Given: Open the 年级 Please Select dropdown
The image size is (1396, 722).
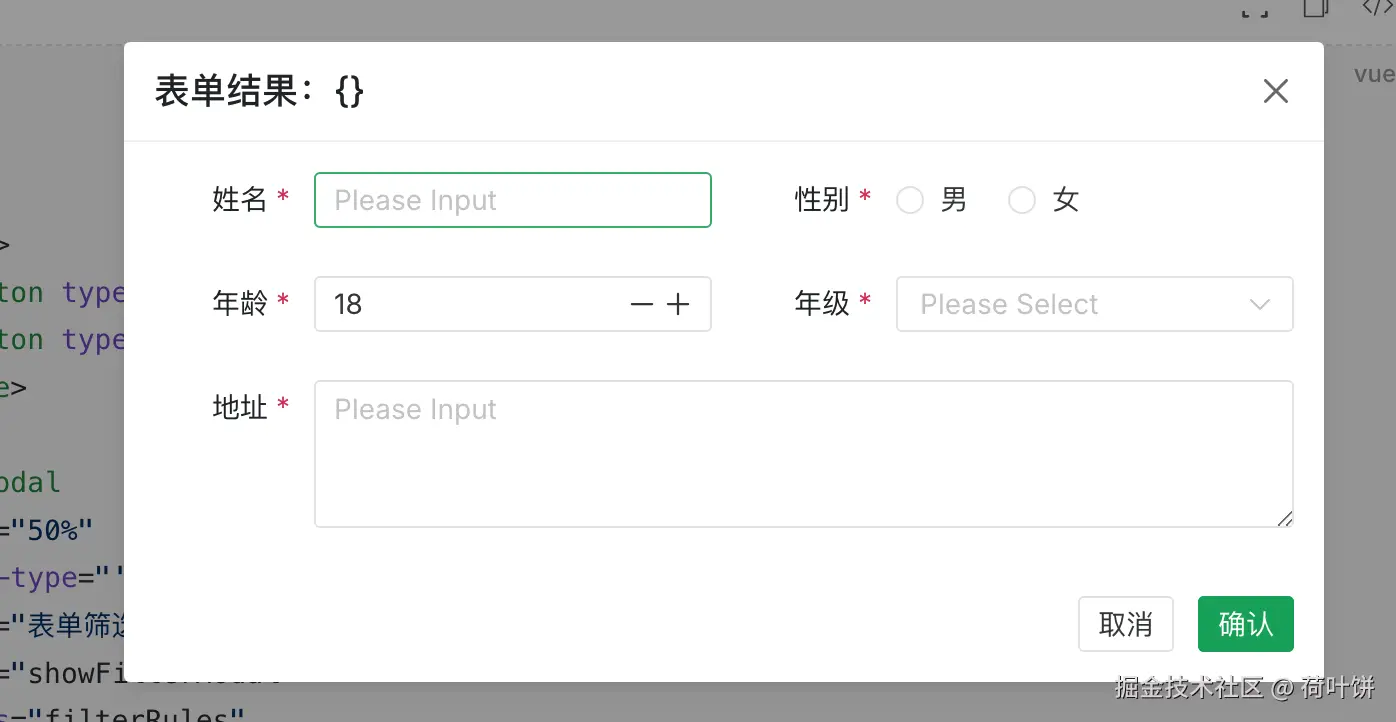Looking at the screenshot, I should (1070, 304).
